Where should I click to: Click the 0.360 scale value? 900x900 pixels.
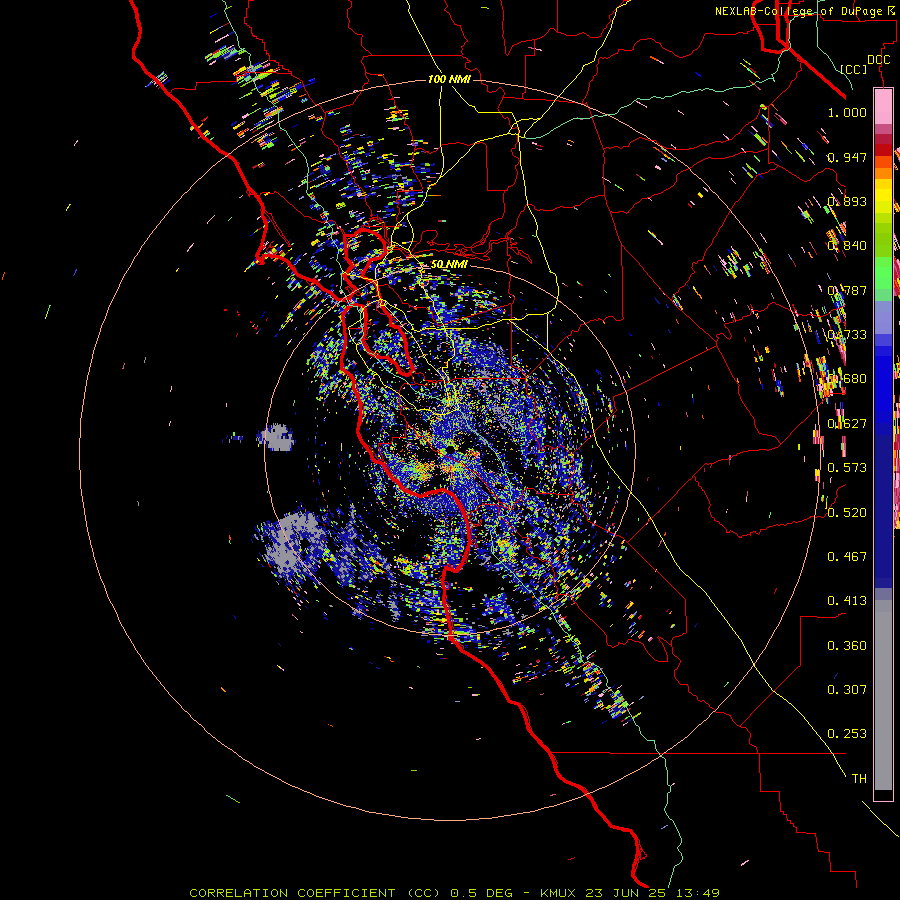point(847,645)
